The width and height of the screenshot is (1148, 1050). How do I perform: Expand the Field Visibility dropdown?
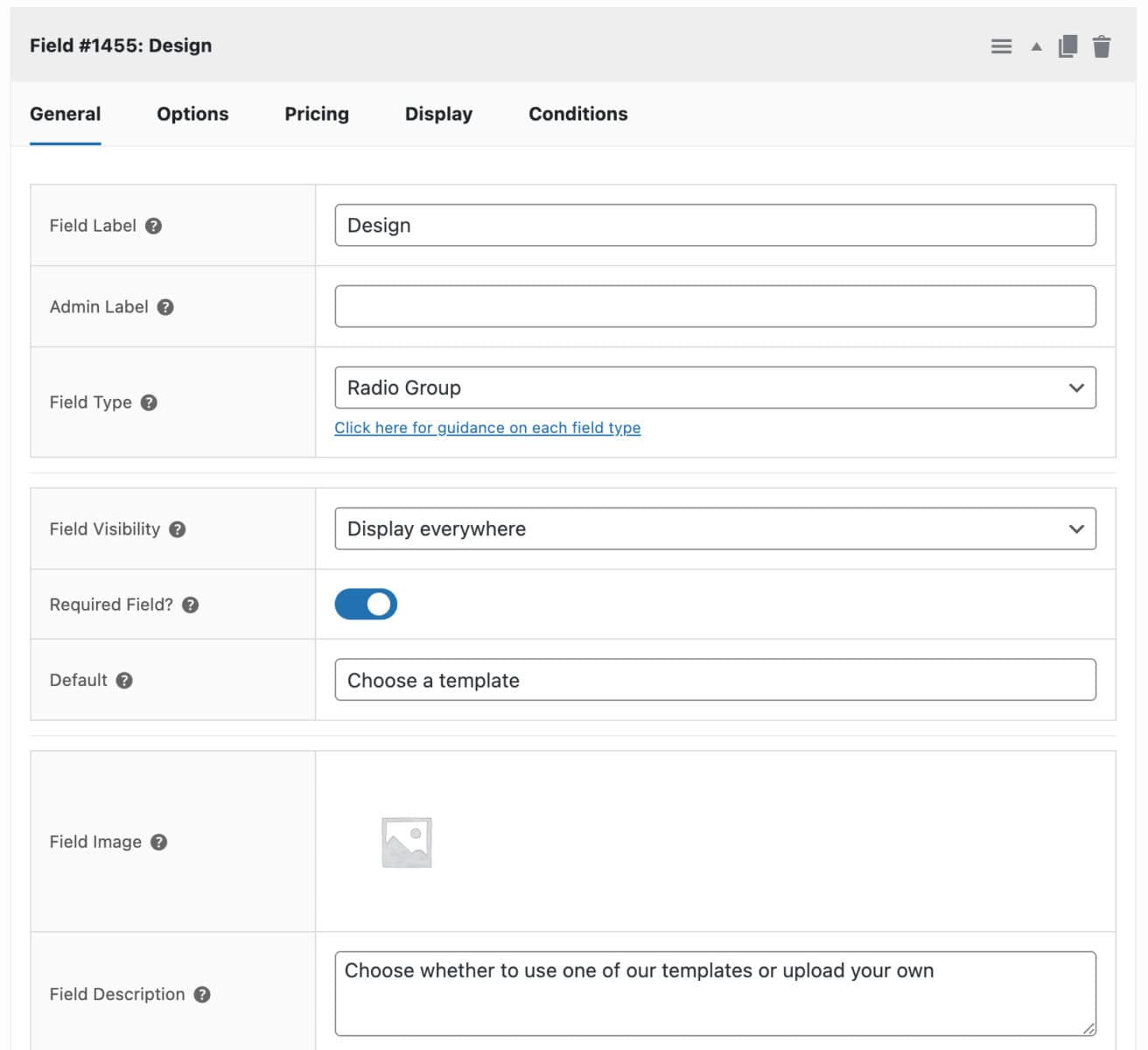tap(715, 529)
